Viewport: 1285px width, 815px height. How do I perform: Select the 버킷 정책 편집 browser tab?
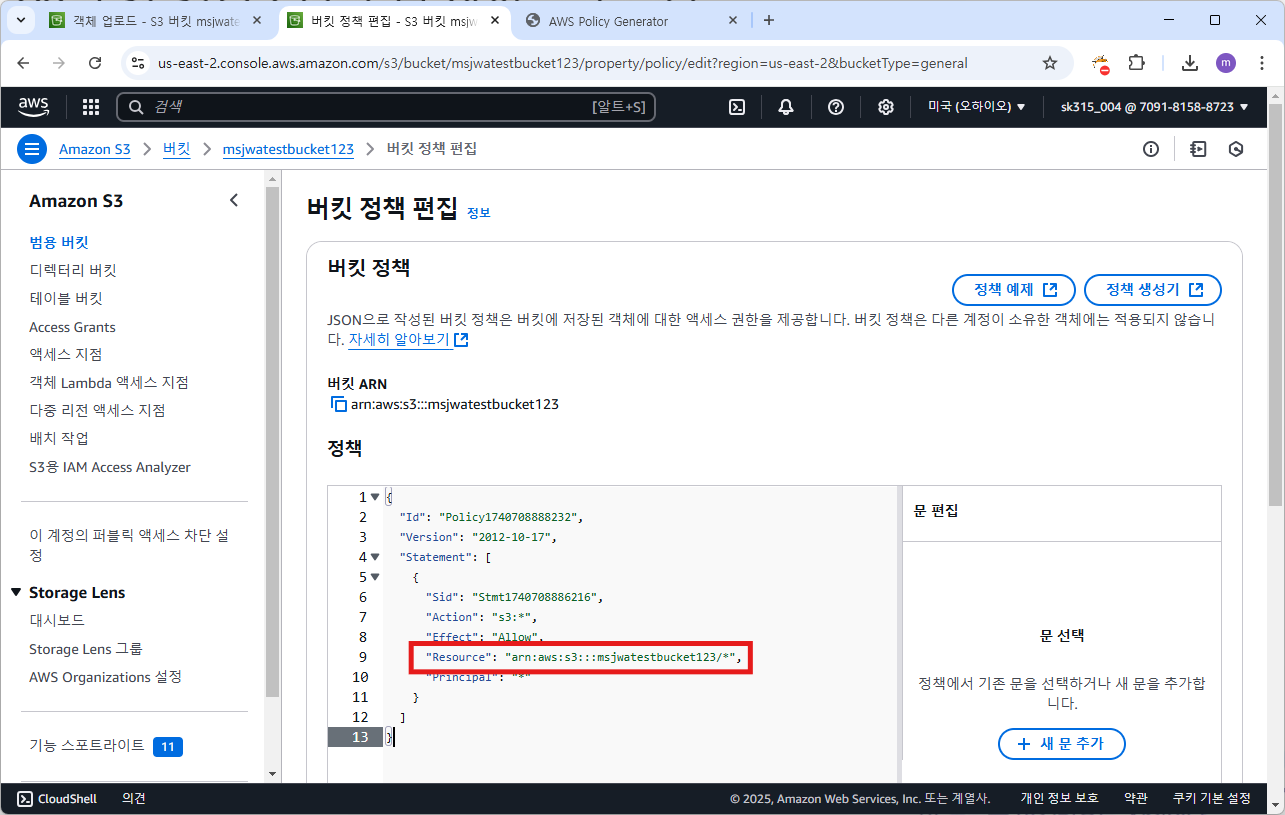pos(396,21)
